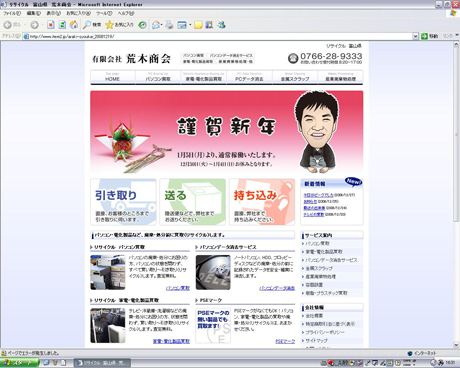The image size is (460, 368).
Task: Open the ツール(T) menu
Action: click(104, 13)
